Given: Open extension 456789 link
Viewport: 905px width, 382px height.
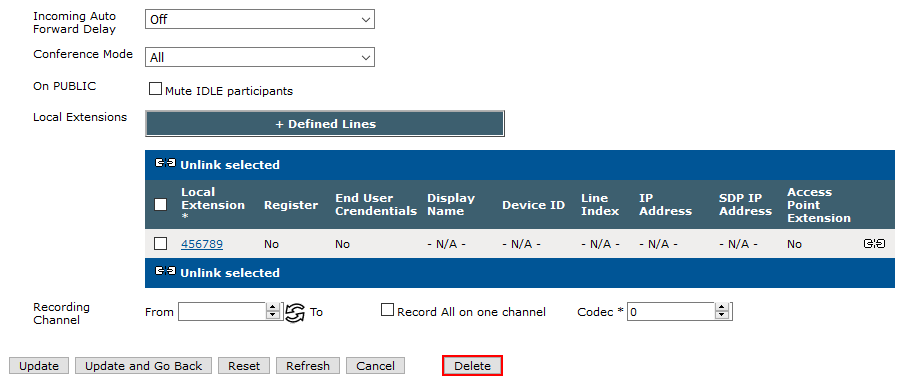Looking at the screenshot, I should coord(202,244).
